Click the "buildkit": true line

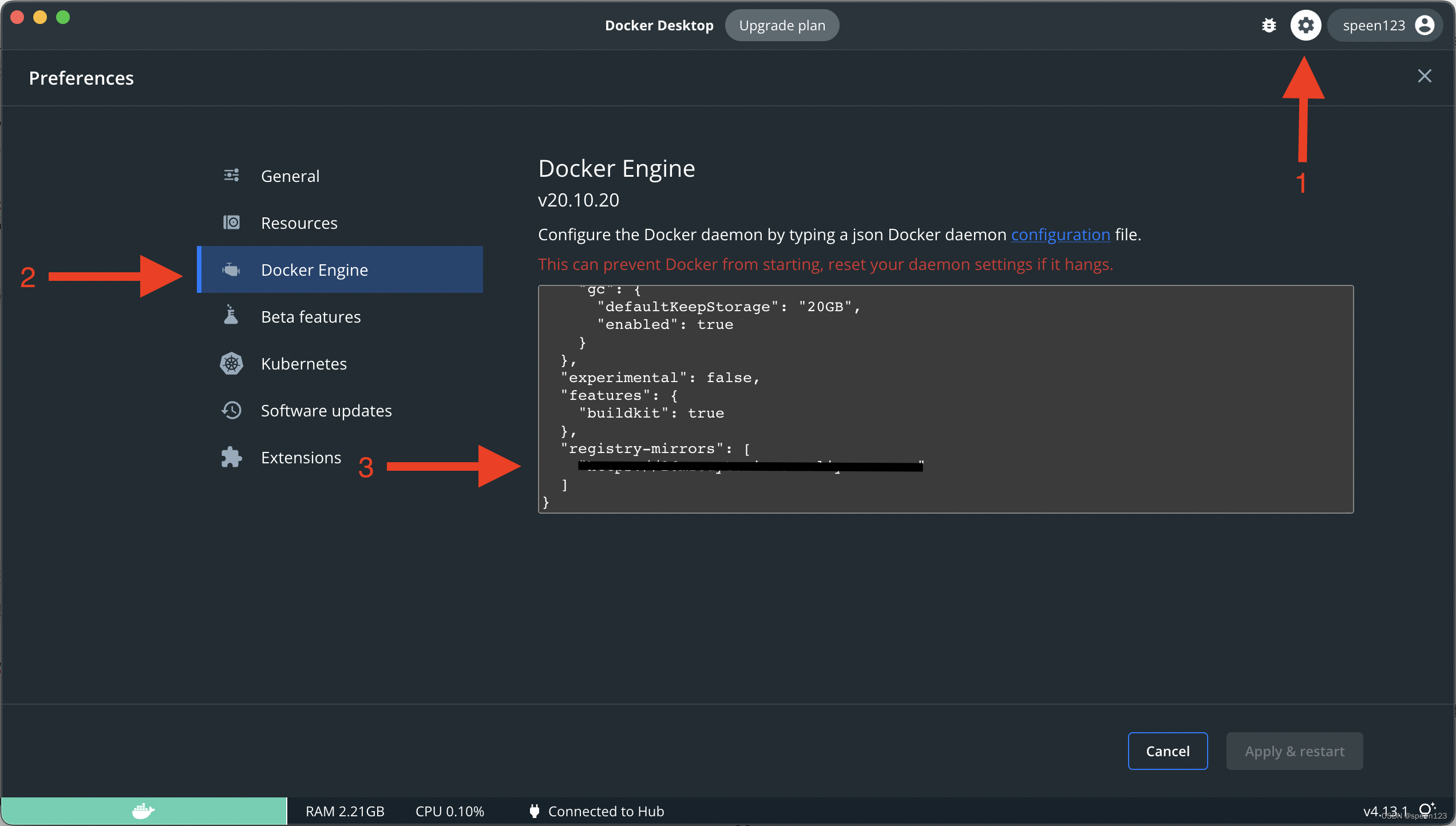(x=651, y=413)
